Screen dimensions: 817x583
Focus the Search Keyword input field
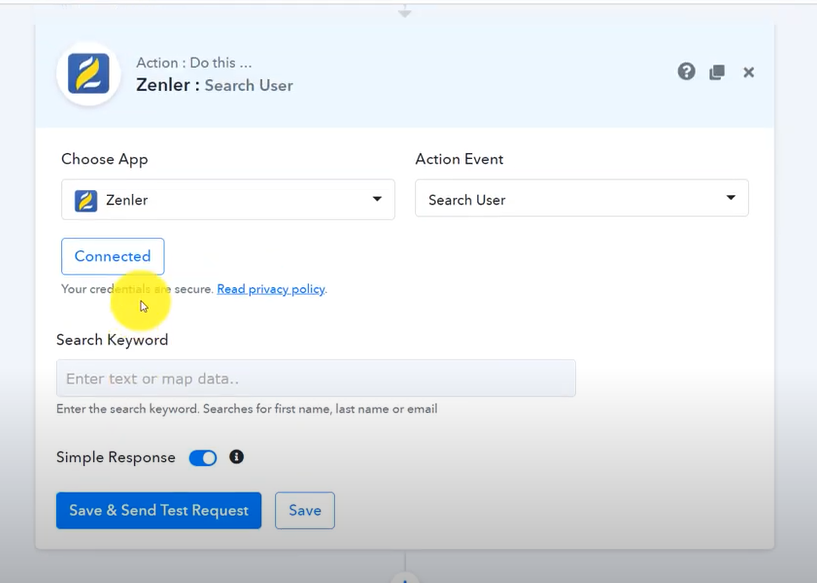[x=316, y=378]
